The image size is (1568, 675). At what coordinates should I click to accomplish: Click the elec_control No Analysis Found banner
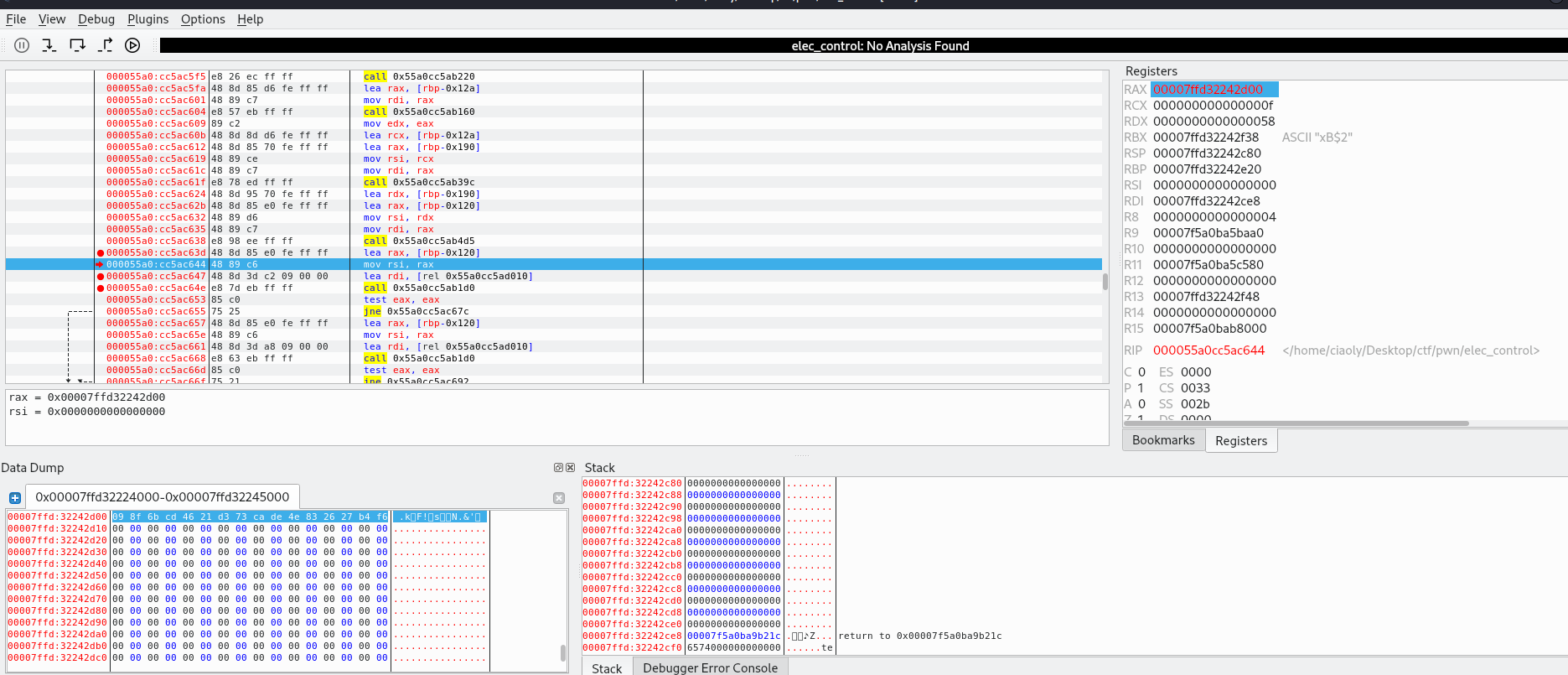tap(863, 45)
